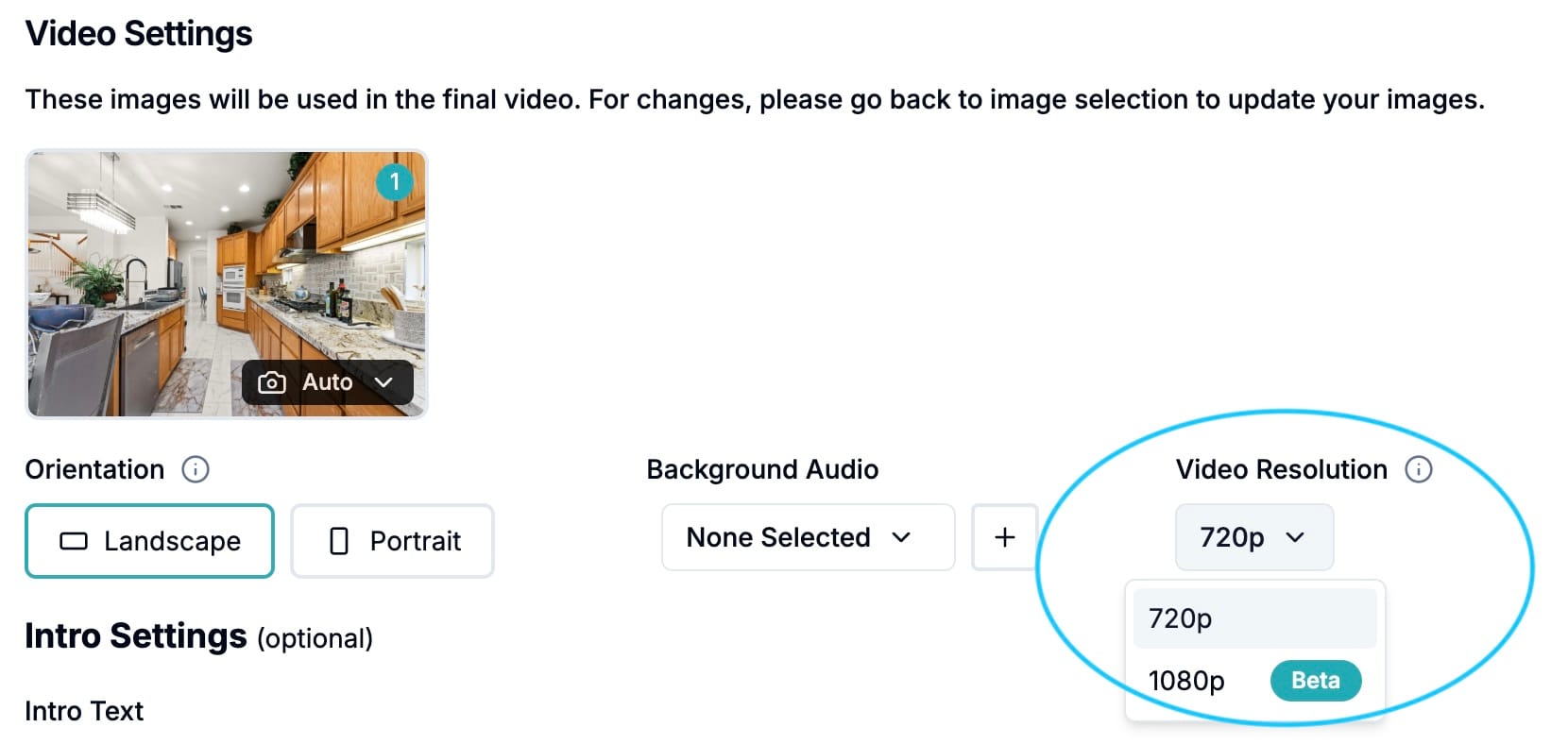Collapse the 720p resolution dropdown
Image resolution: width=1568 pixels, height=744 pixels.
[x=1254, y=537]
